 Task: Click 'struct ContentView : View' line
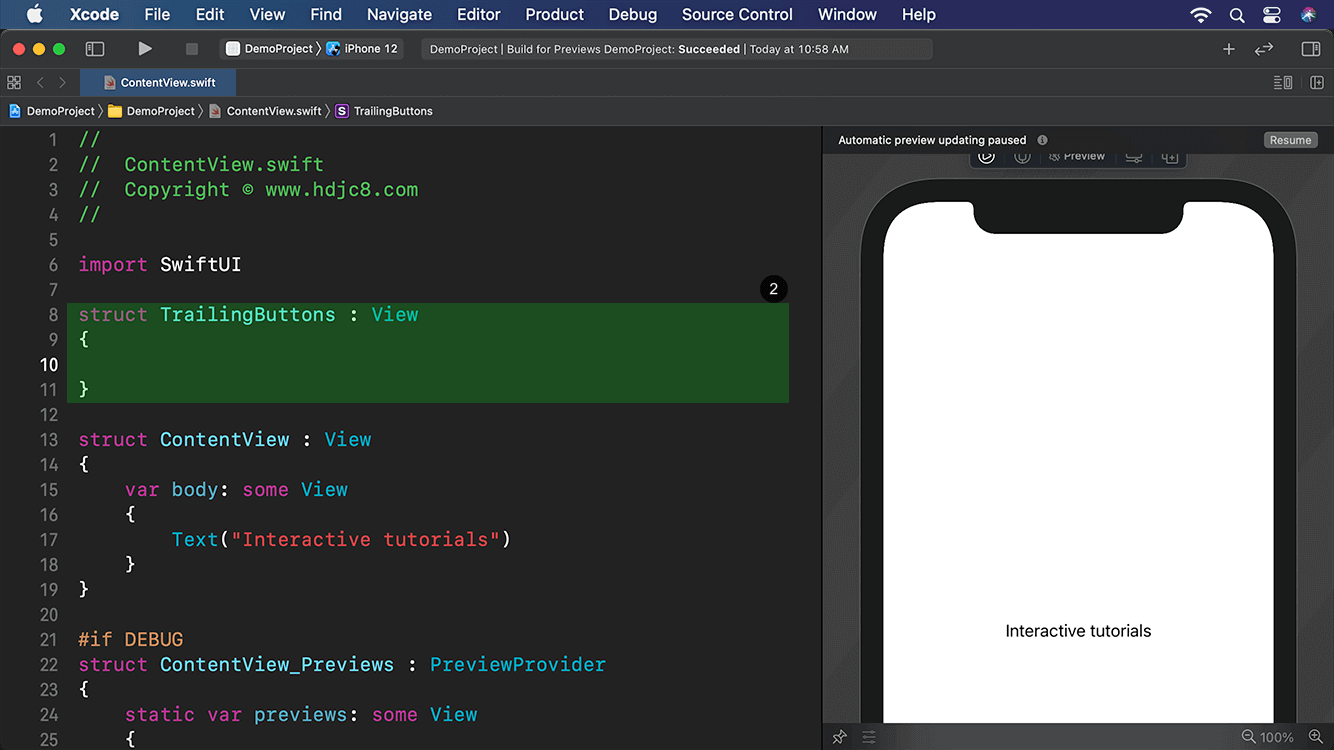pos(225,439)
